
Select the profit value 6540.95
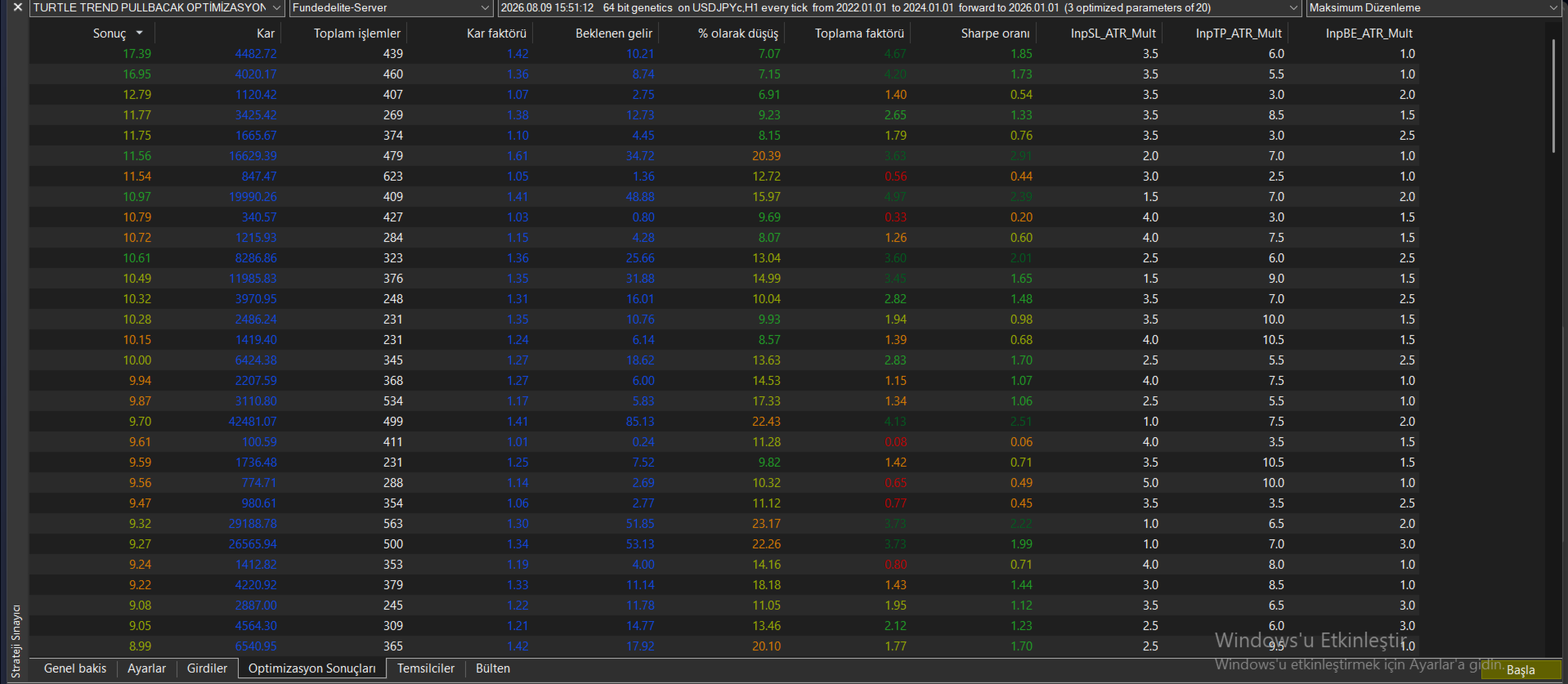[256, 646]
